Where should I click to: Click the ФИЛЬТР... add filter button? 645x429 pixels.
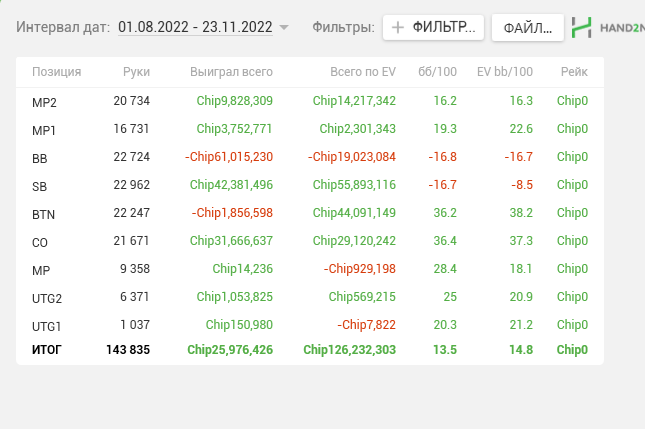pos(433,28)
